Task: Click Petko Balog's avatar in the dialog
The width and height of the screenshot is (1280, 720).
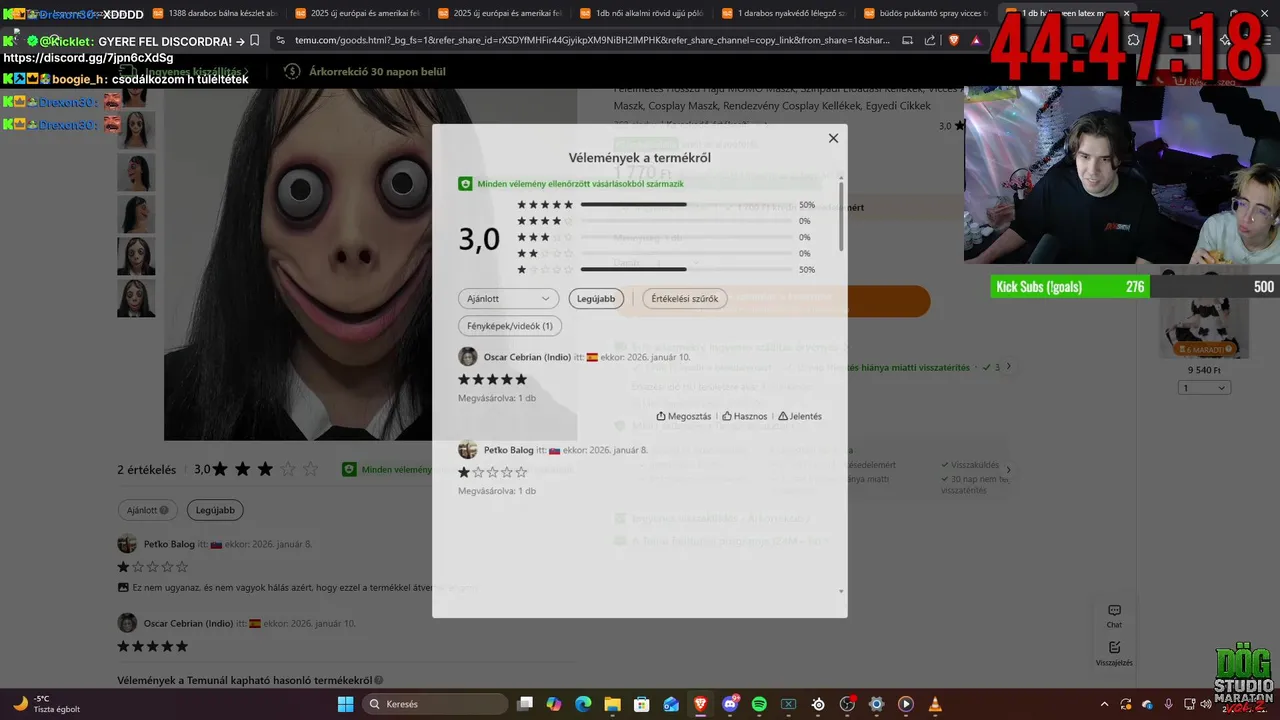Action: tap(467, 450)
